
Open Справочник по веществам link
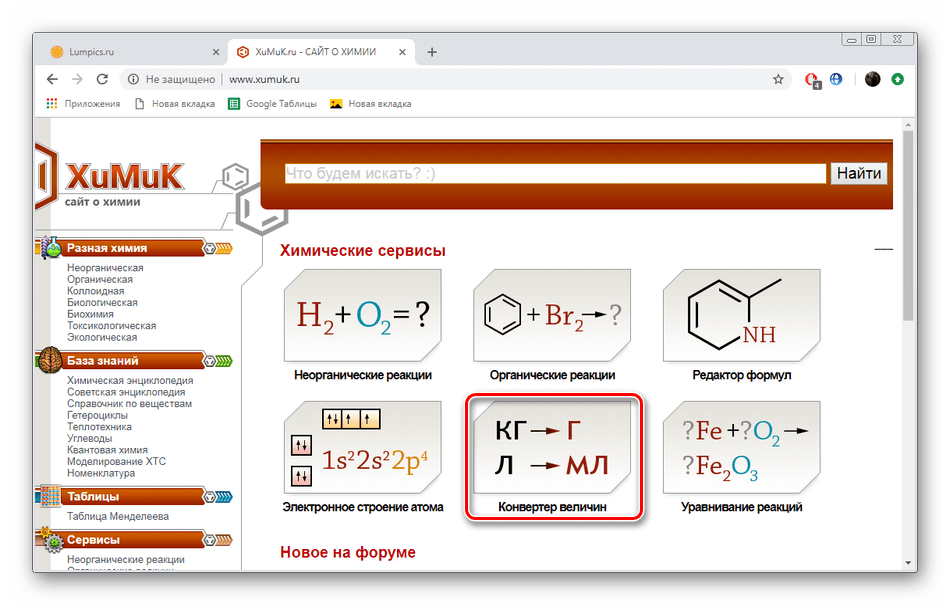pyautogui.click(x=129, y=403)
